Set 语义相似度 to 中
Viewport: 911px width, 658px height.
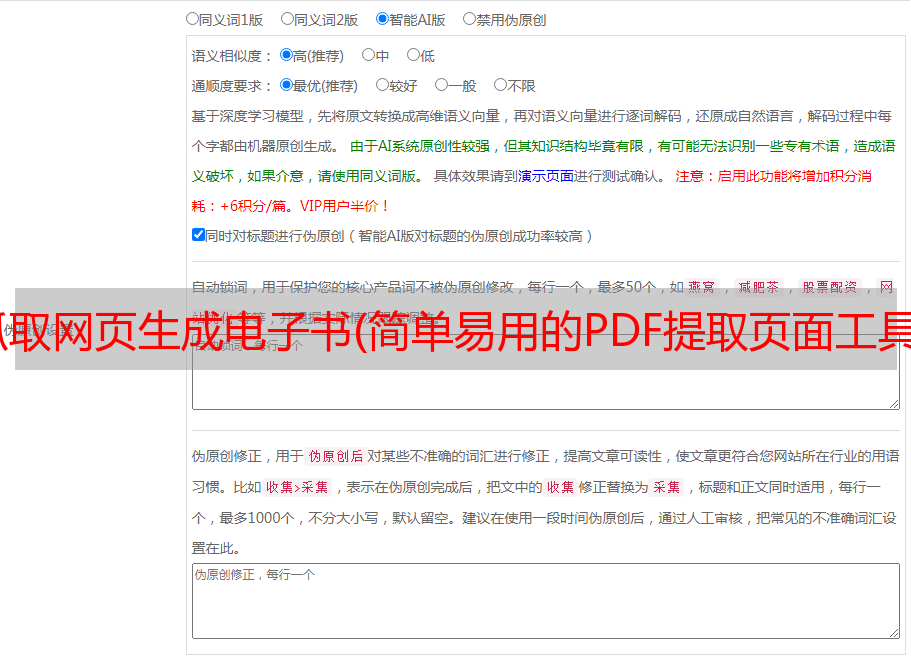click(x=368, y=55)
